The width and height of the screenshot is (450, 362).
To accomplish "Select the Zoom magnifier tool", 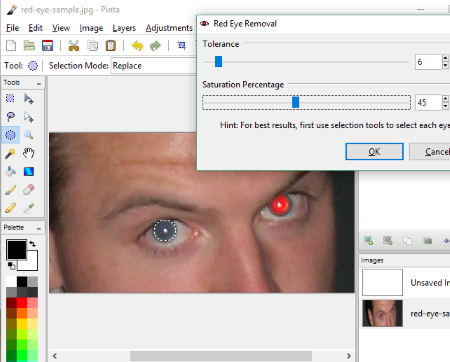I will click(x=29, y=135).
